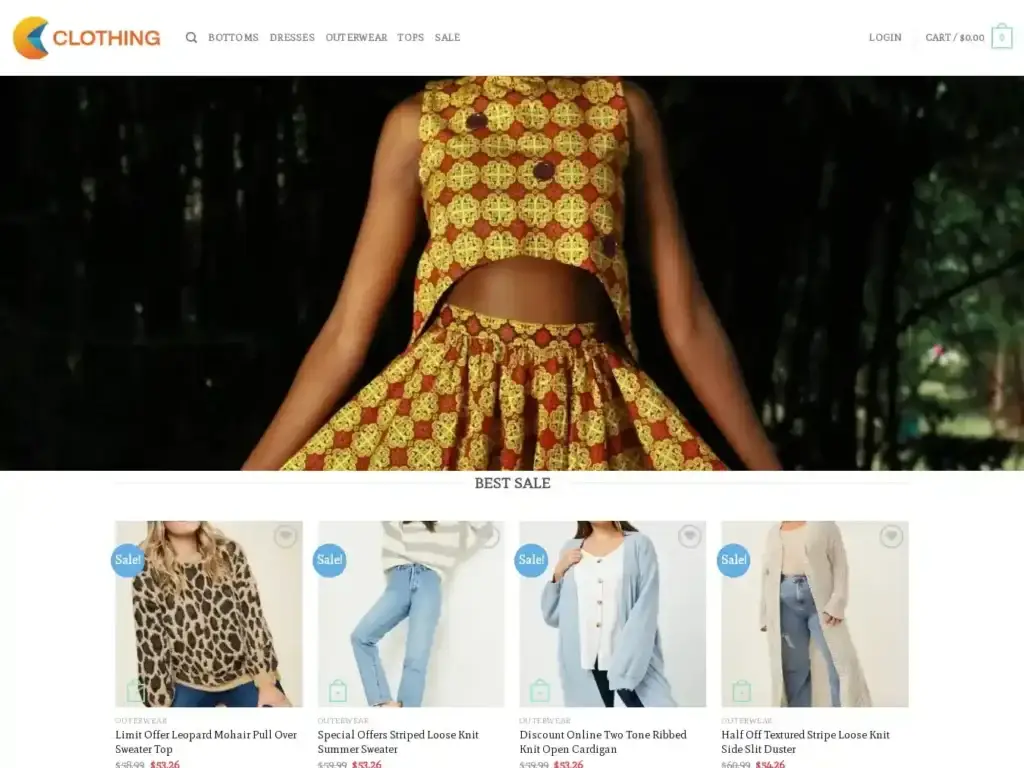Viewport: 1024px width, 768px height.
Task: Toggle the wishlist heart on Textured Stripe Duster
Action: (892, 537)
